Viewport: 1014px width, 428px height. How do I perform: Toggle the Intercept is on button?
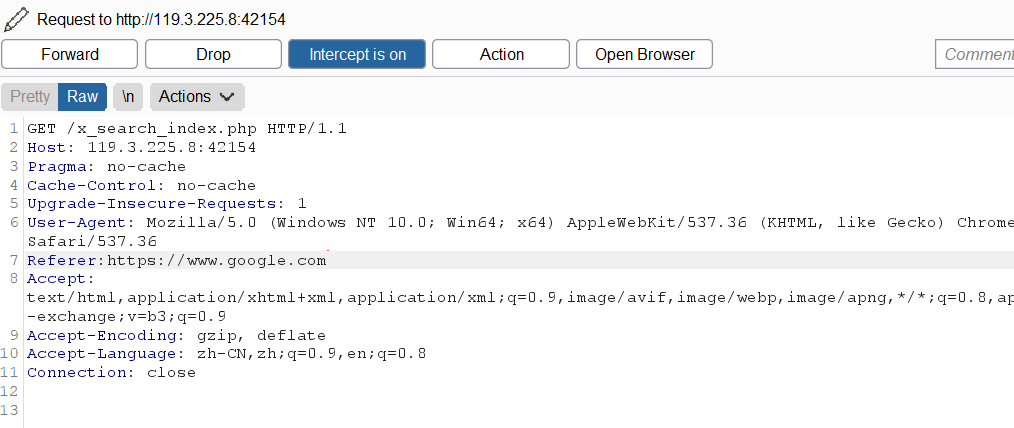click(357, 54)
